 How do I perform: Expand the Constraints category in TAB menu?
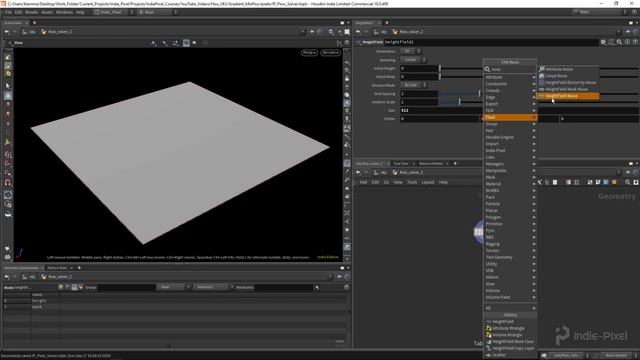point(510,84)
